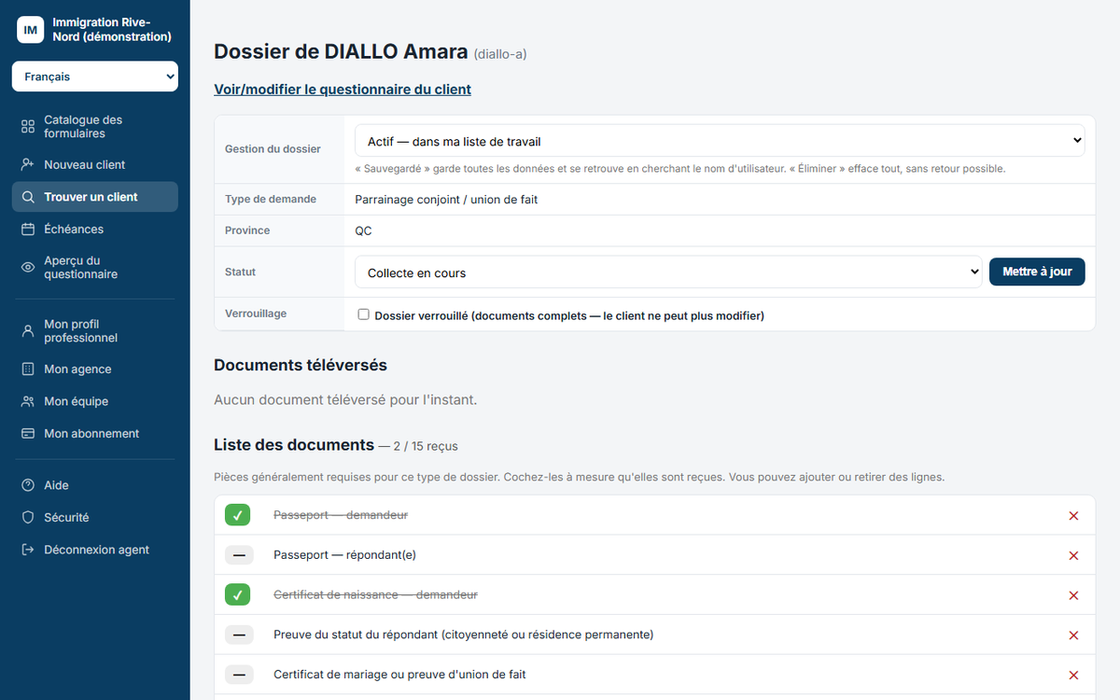Viewport: 1120px width, 700px height.
Task: Click the IM agency logo badge
Action: coord(30,29)
